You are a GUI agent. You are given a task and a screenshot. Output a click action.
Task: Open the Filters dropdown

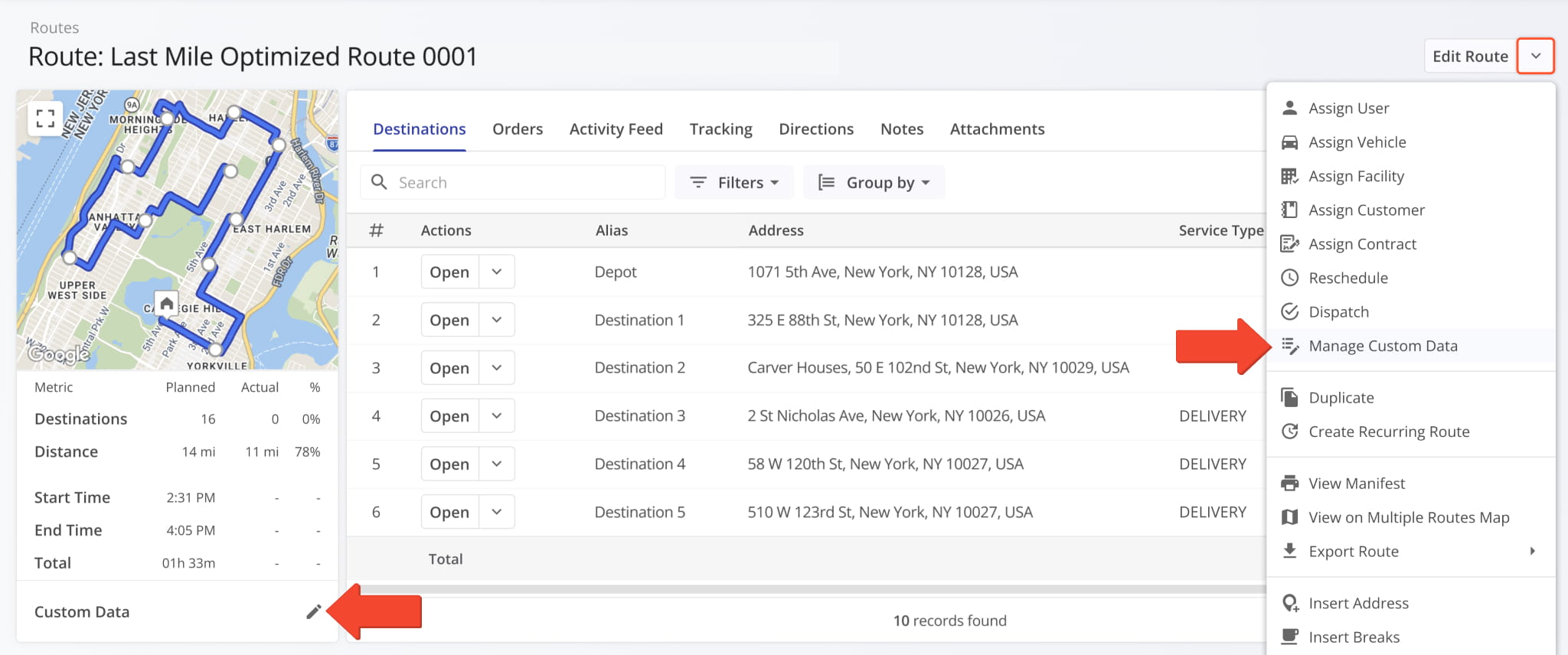pyautogui.click(x=734, y=182)
